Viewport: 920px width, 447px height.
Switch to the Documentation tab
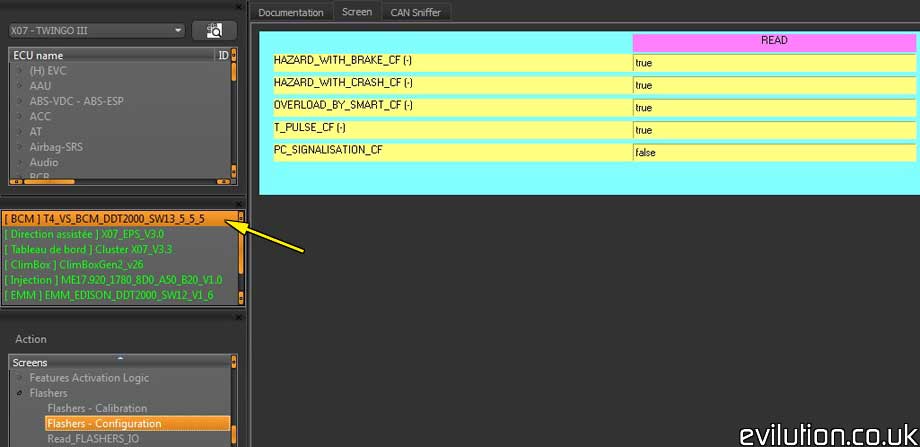(290, 12)
